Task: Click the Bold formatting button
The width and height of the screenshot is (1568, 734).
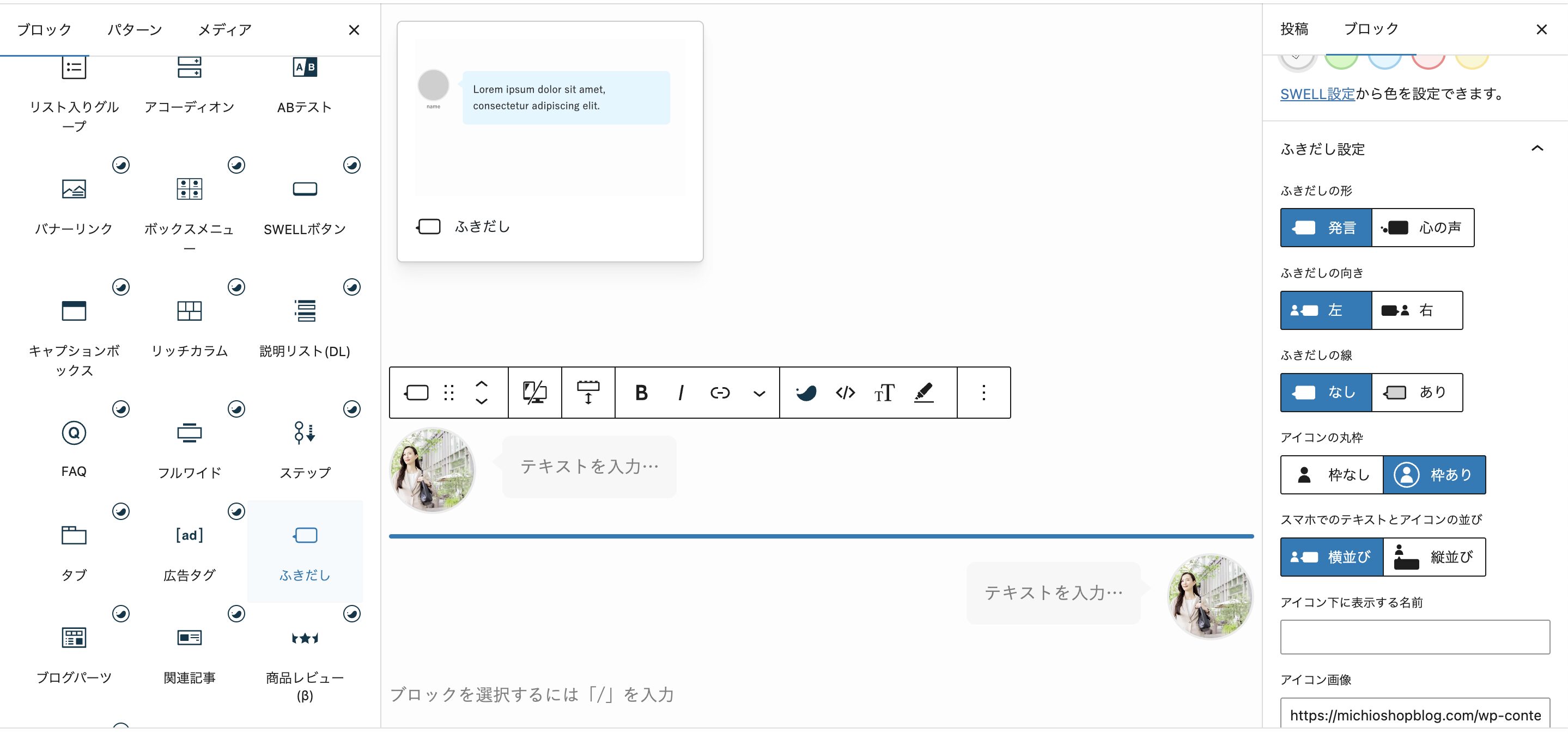Action: click(641, 393)
